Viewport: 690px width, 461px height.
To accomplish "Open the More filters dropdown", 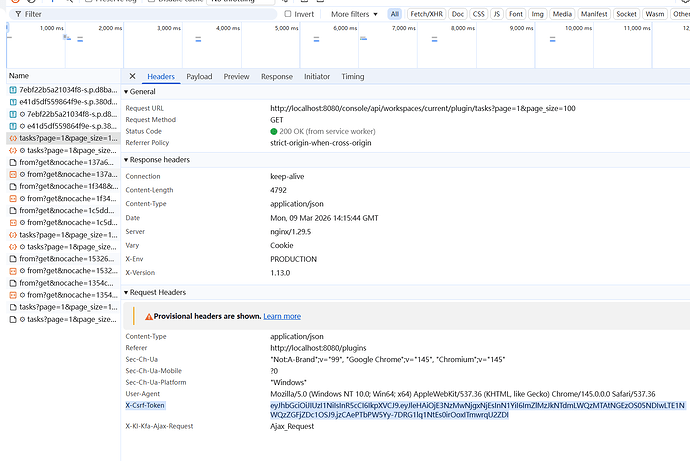I will (355, 15).
